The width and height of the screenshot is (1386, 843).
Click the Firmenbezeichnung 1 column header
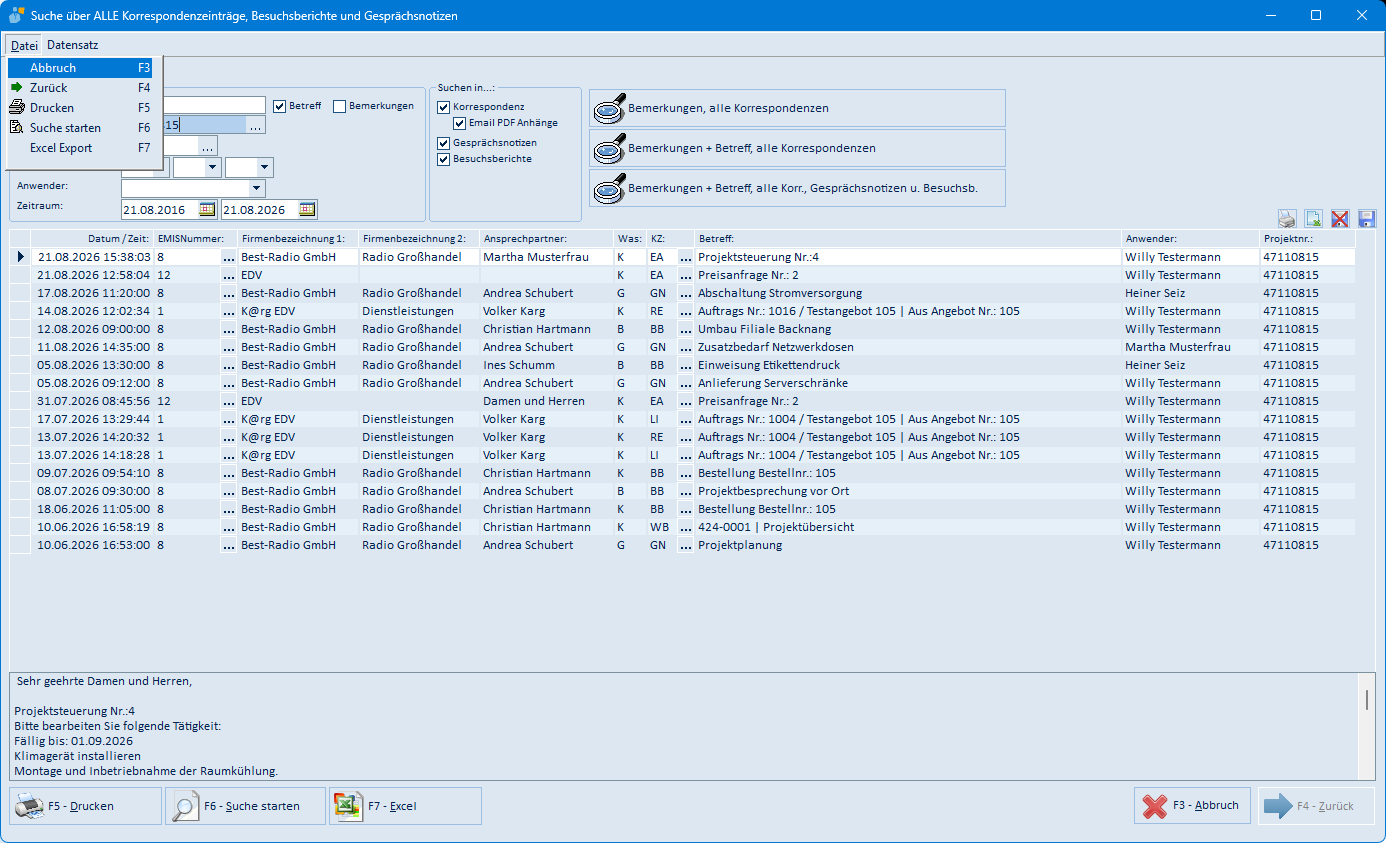pos(297,239)
